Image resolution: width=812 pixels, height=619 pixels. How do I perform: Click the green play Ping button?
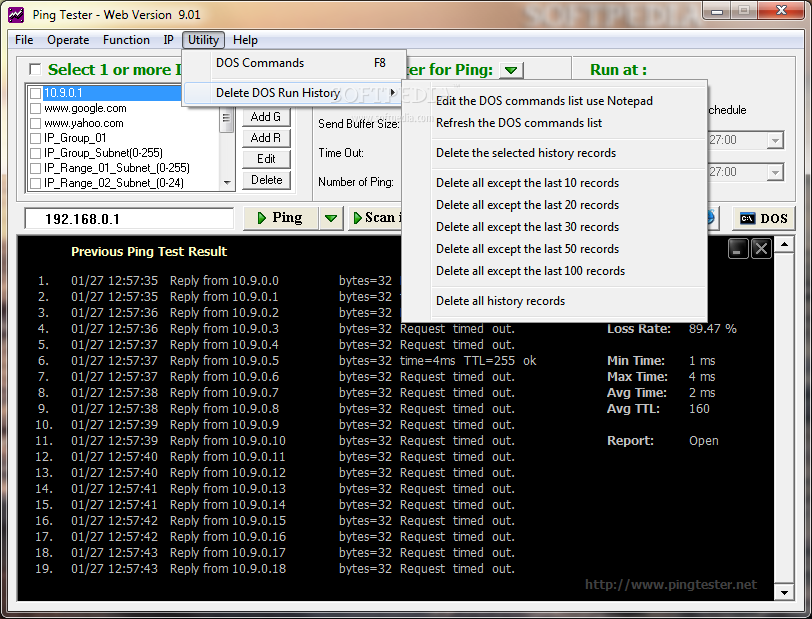point(280,218)
